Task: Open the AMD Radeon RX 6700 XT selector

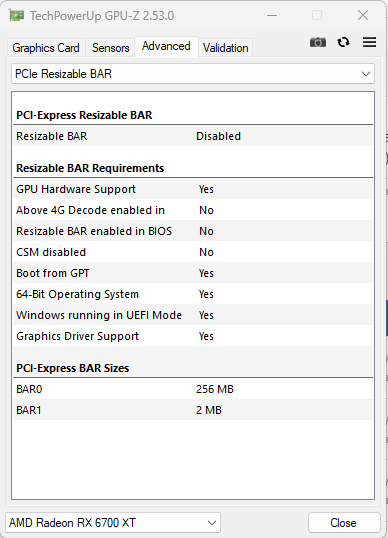Action: point(113,523)
